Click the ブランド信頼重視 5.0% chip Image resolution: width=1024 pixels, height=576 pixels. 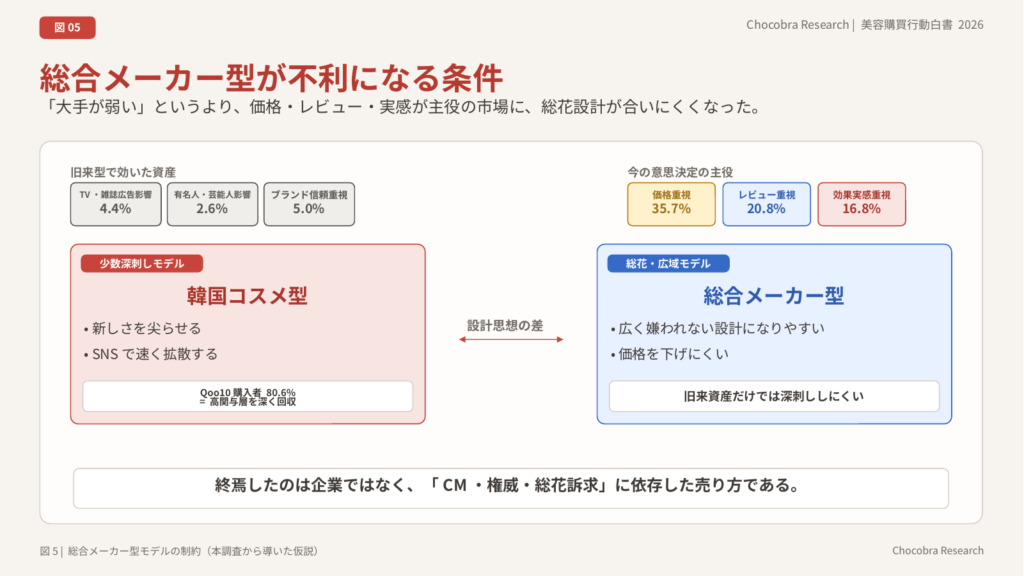(x=309, y=204)
